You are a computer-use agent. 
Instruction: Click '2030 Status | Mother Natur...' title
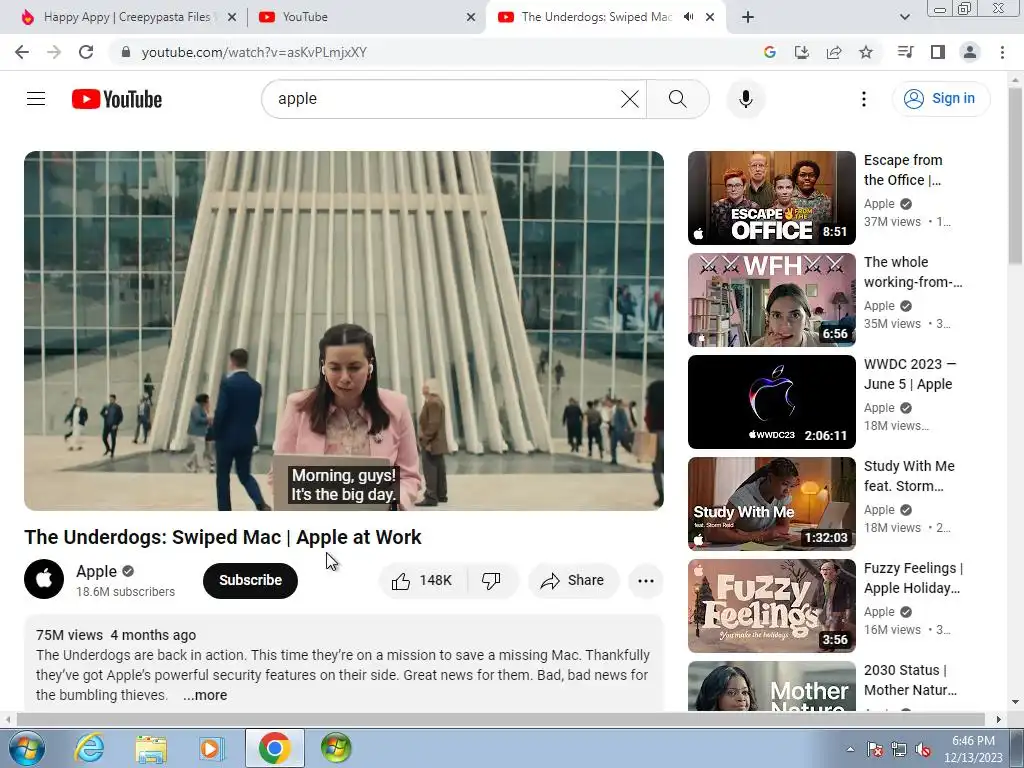(910, 680)
